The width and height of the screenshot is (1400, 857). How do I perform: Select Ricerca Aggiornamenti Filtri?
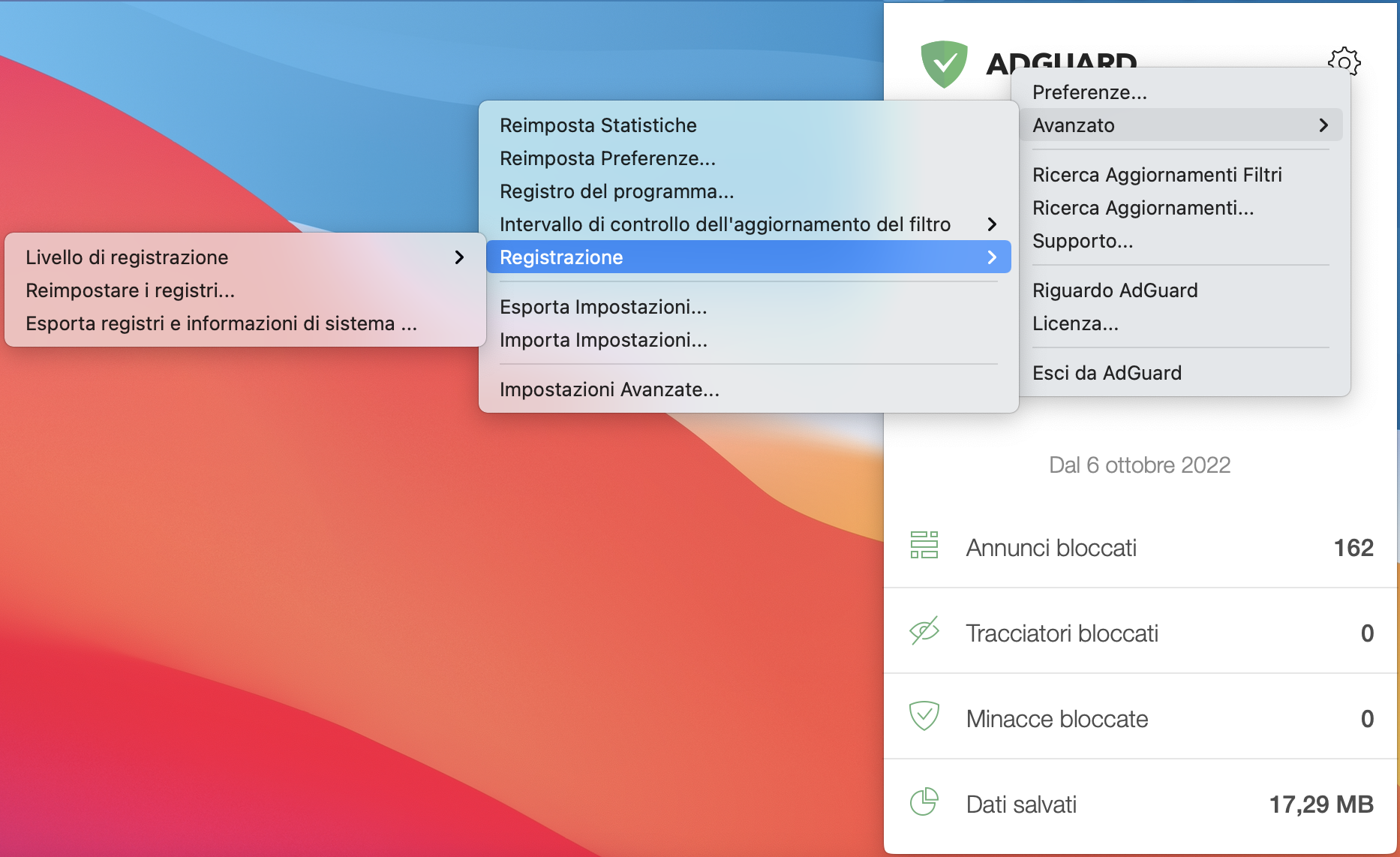point(1181,175)
